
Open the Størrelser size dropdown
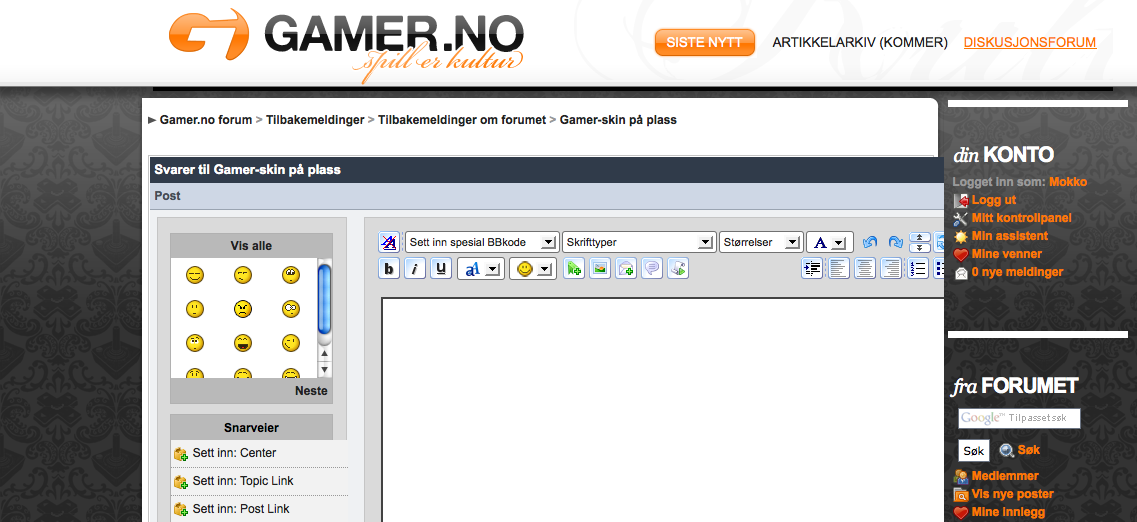[x=761, y=242]
